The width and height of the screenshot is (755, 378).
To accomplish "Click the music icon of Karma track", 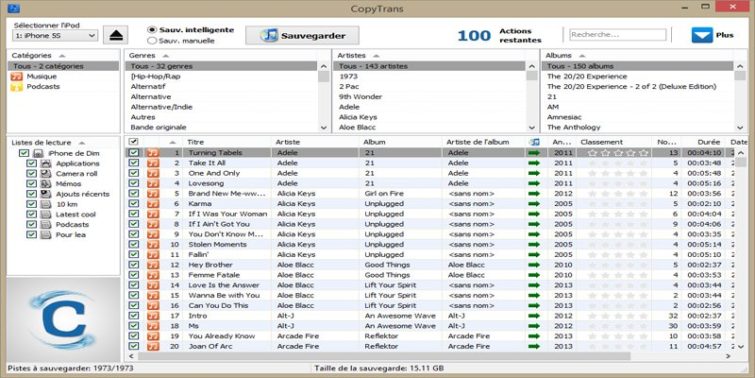I will 153,204.
